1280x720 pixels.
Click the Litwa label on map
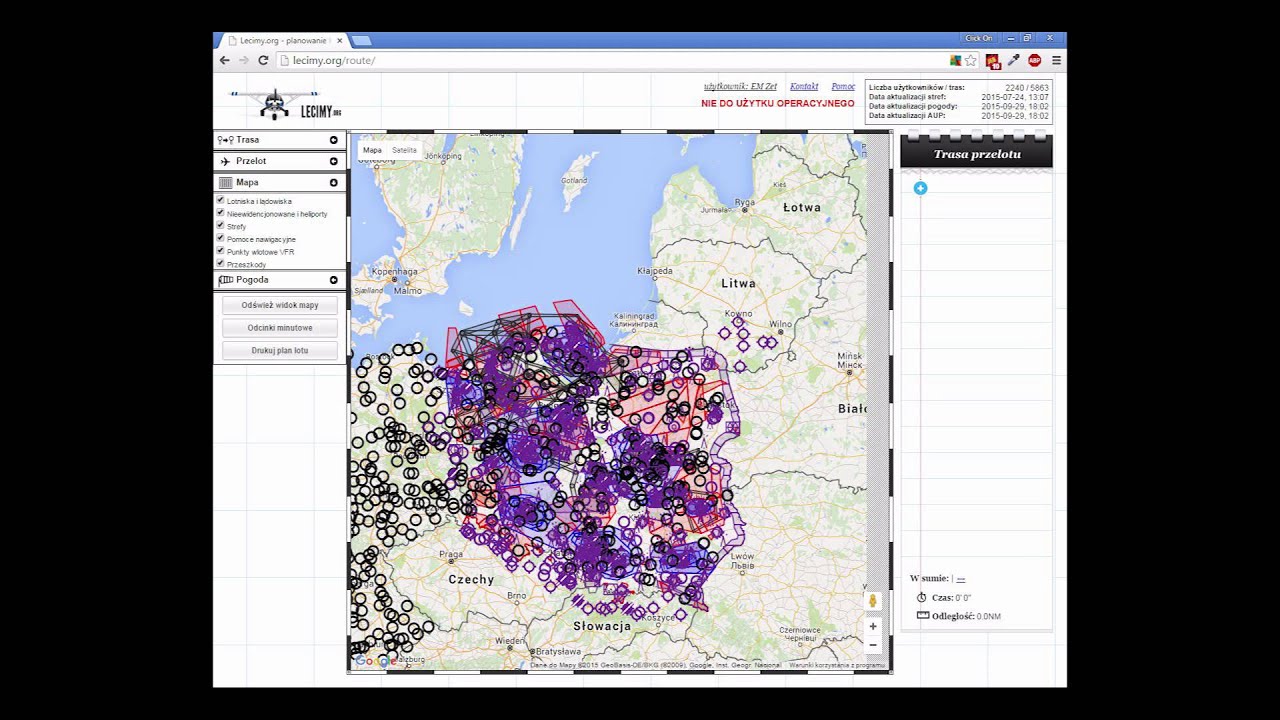click(x=739, y=283)
